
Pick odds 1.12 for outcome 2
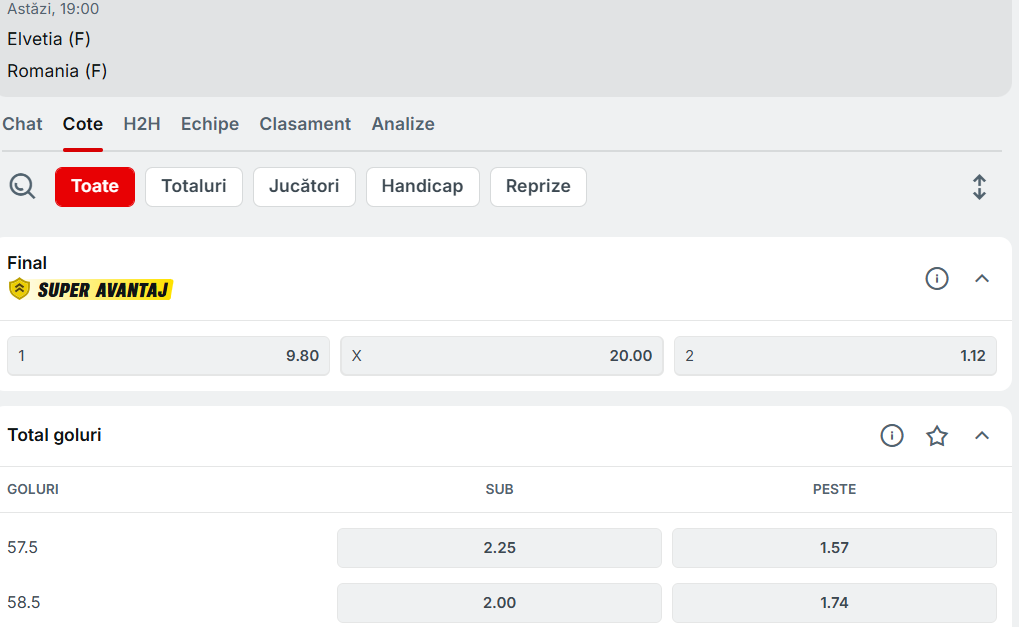tap(835, 356)
